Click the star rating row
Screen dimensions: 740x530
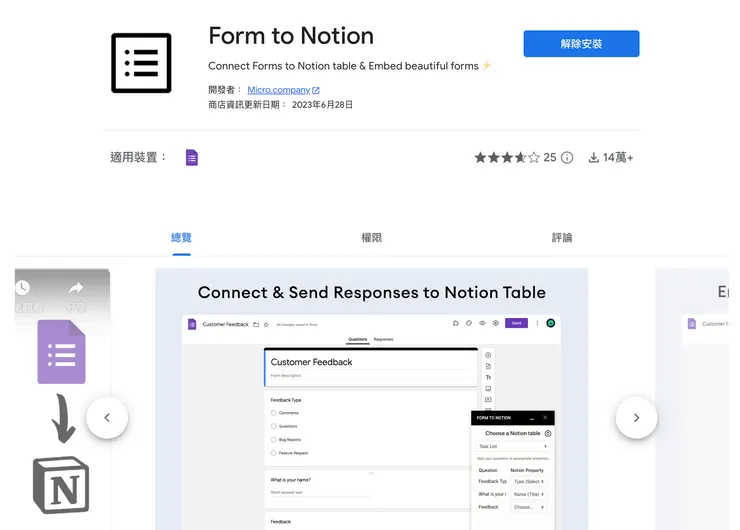pyautogui.click(x=507, y=157)
